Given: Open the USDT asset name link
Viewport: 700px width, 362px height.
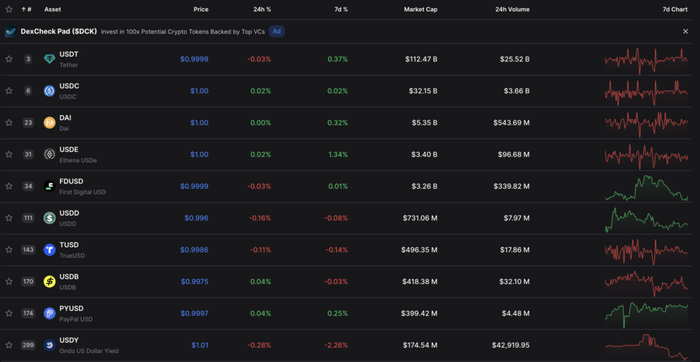Looking at the screenshot, I should (69, 54).
